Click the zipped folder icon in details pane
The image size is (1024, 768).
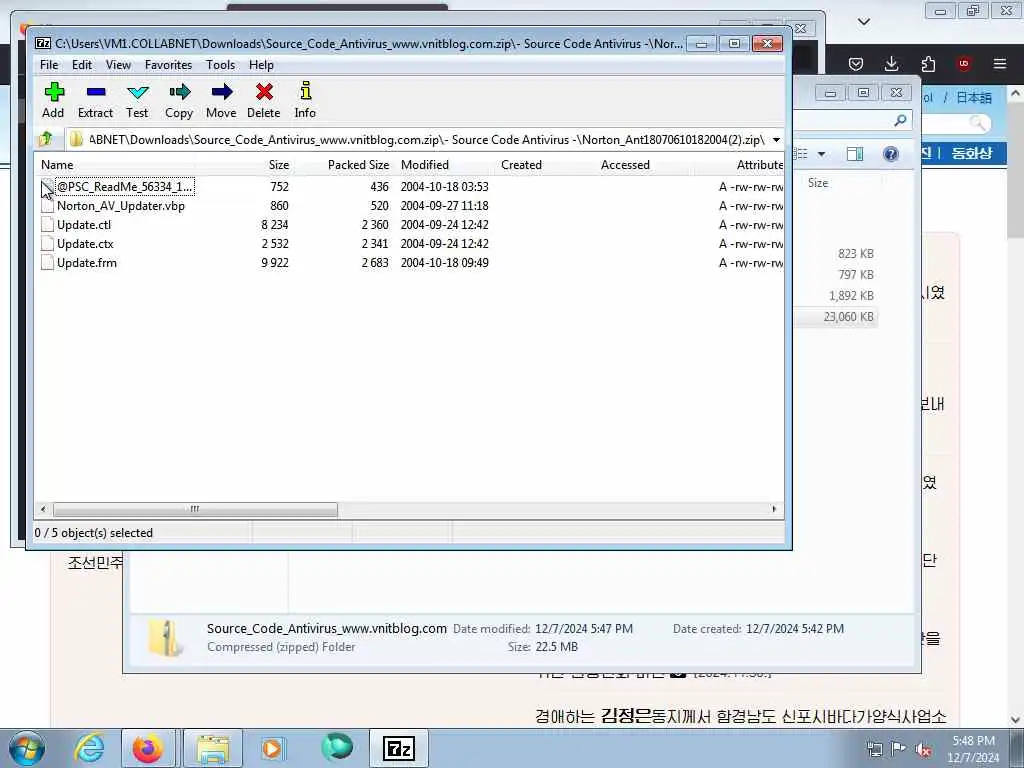(165, 637)
